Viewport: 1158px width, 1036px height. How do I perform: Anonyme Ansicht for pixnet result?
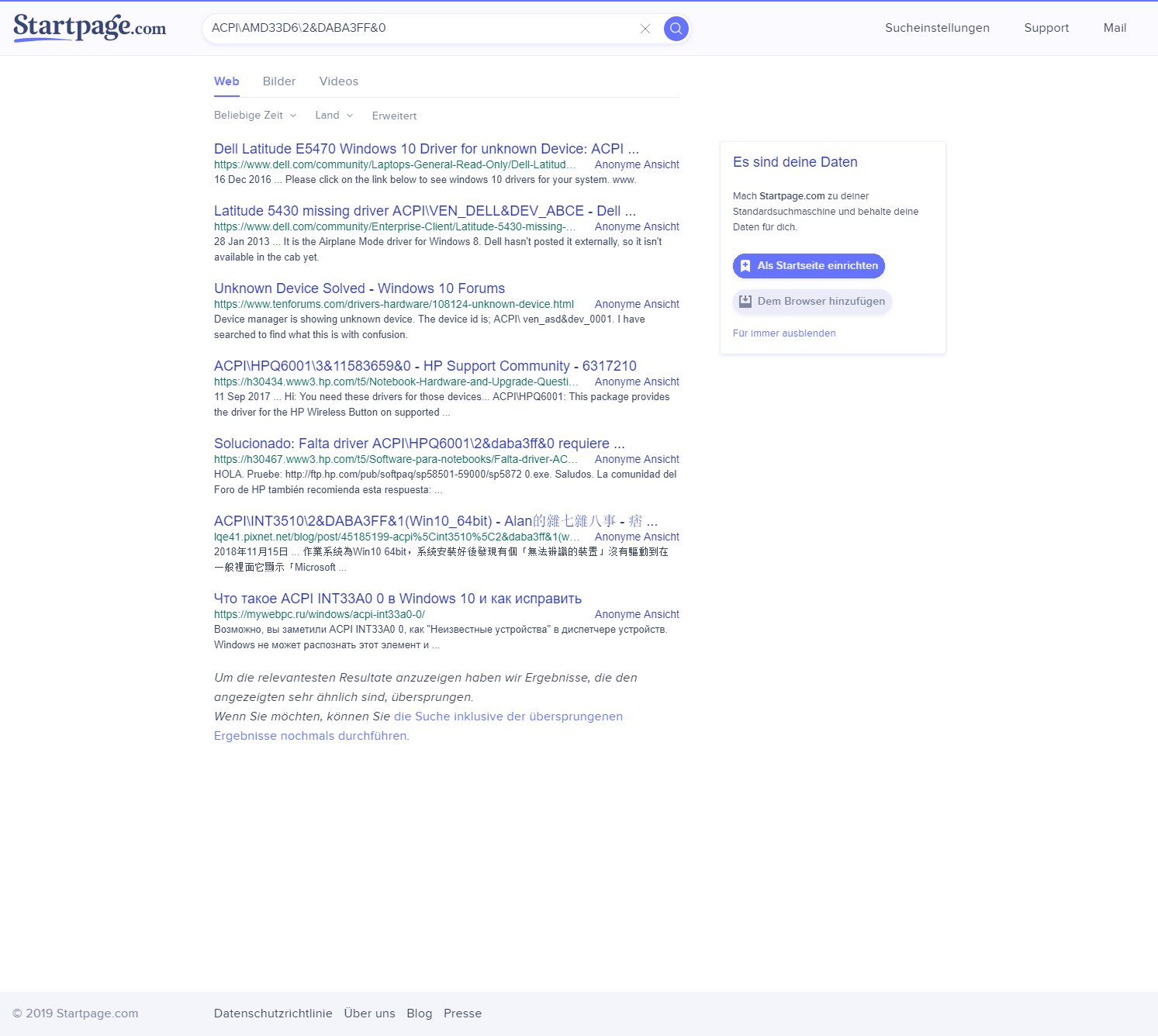[x=637, y=537]
